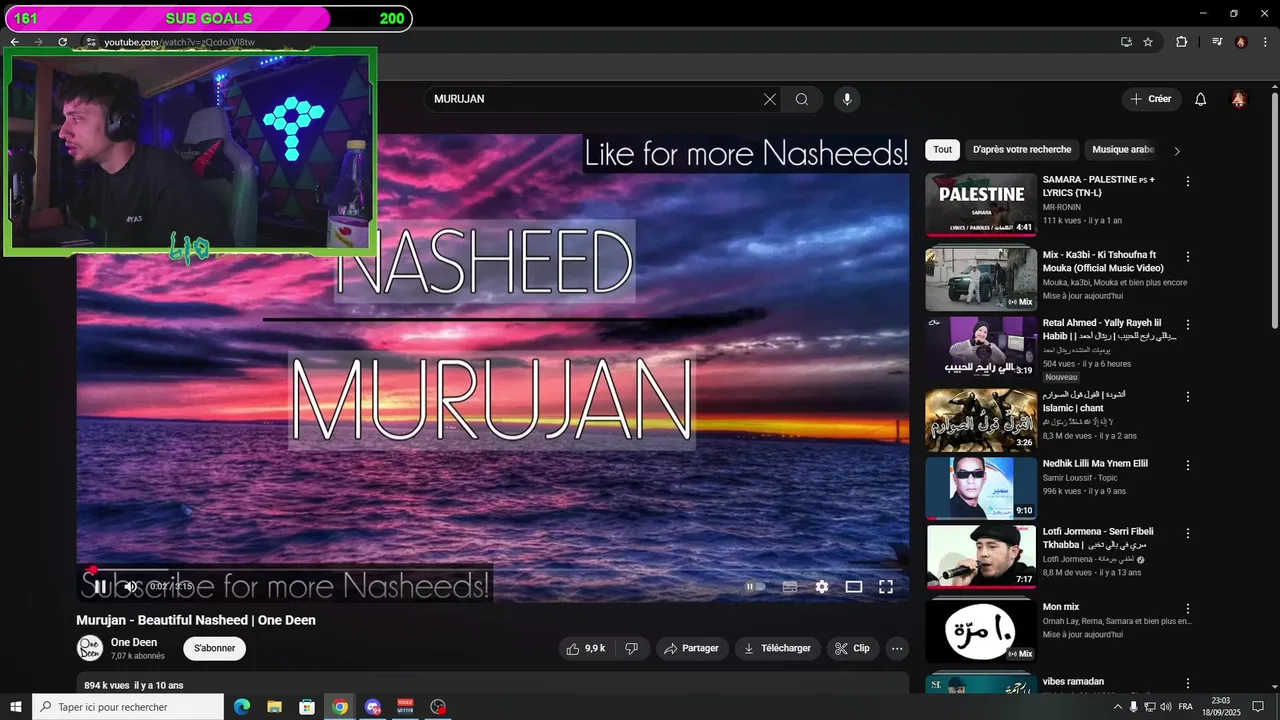Open the Mix - Ka3bi Ki Tshoufna thumbnail
Viewport: 1280px width, 720px height.
(981, 280)
